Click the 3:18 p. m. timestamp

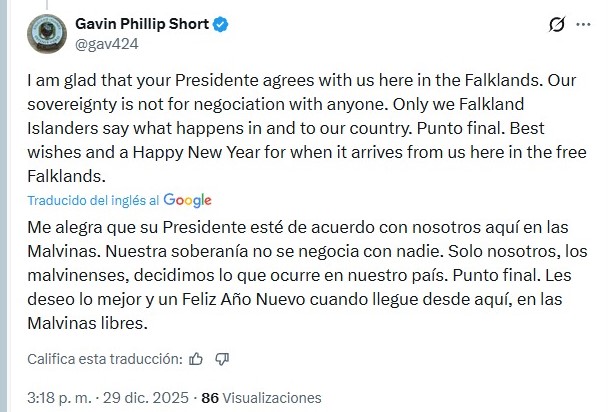click(58, 397)
